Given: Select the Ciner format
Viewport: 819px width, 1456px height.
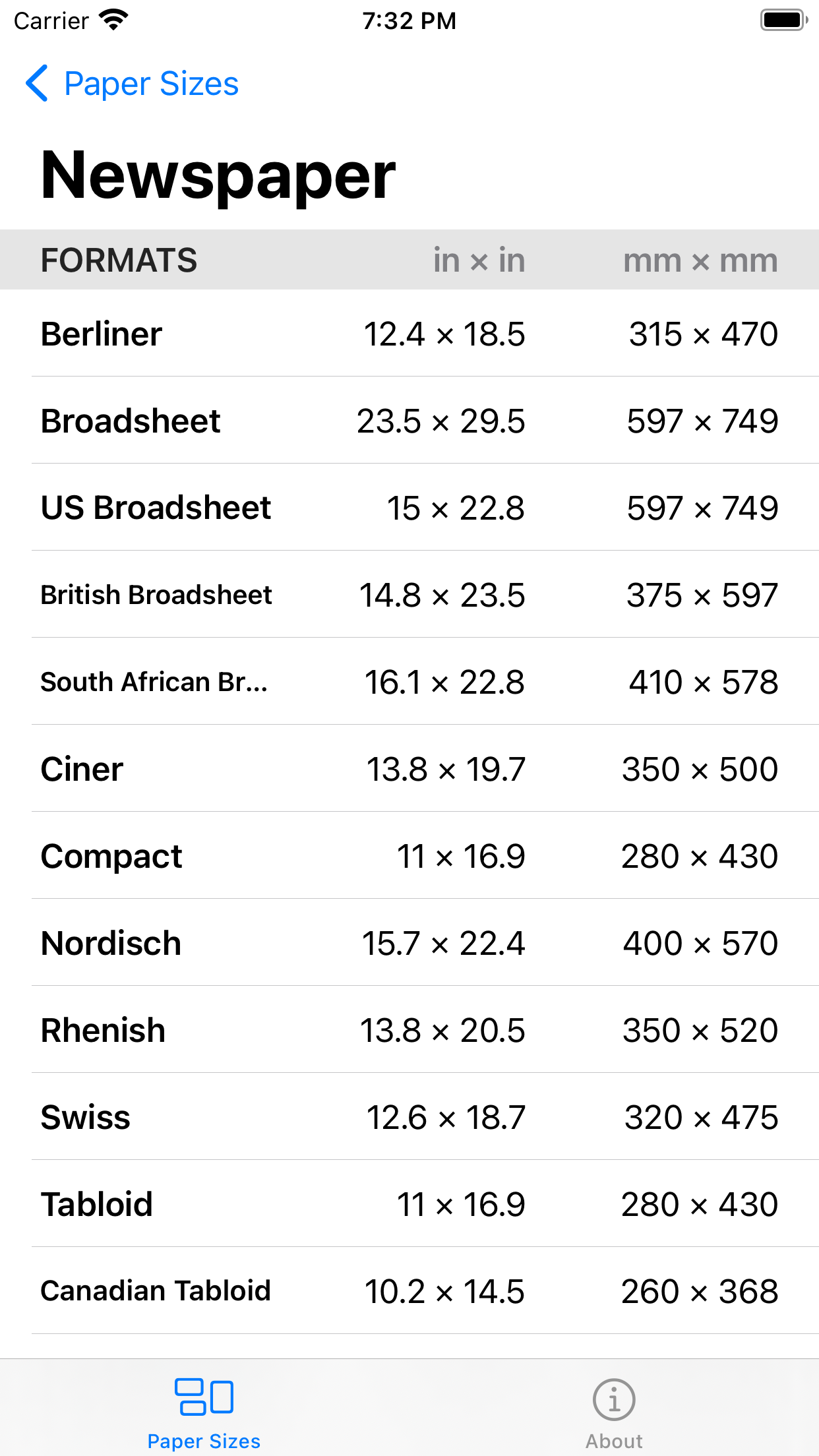Looking at the screenshot, I should pyautogui.click(x=409, y=769).
